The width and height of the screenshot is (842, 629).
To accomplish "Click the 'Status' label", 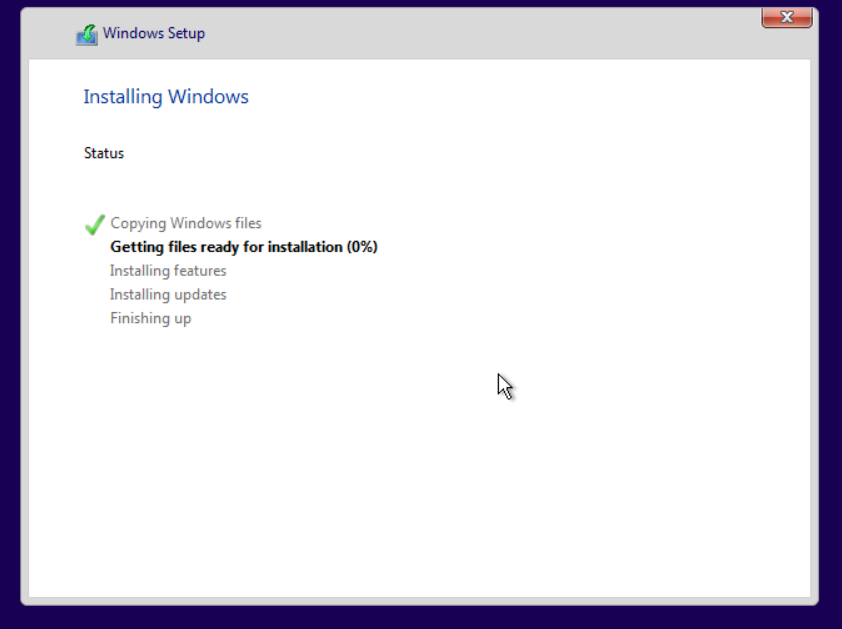I will (104, 153).
